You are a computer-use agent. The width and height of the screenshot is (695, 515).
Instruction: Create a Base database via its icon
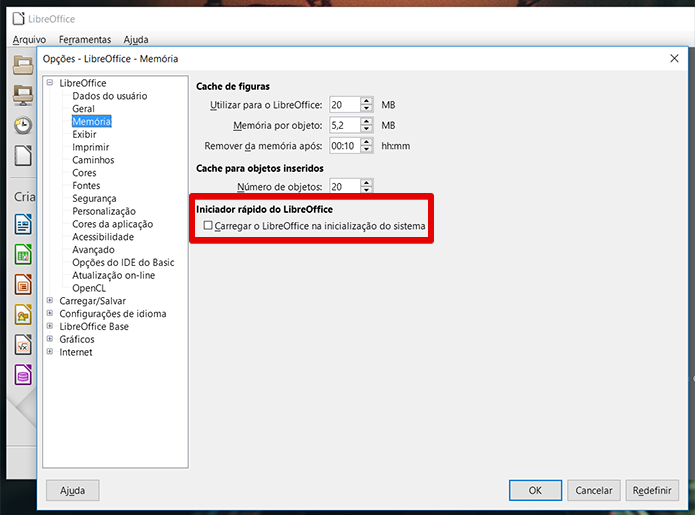point(23,375)
